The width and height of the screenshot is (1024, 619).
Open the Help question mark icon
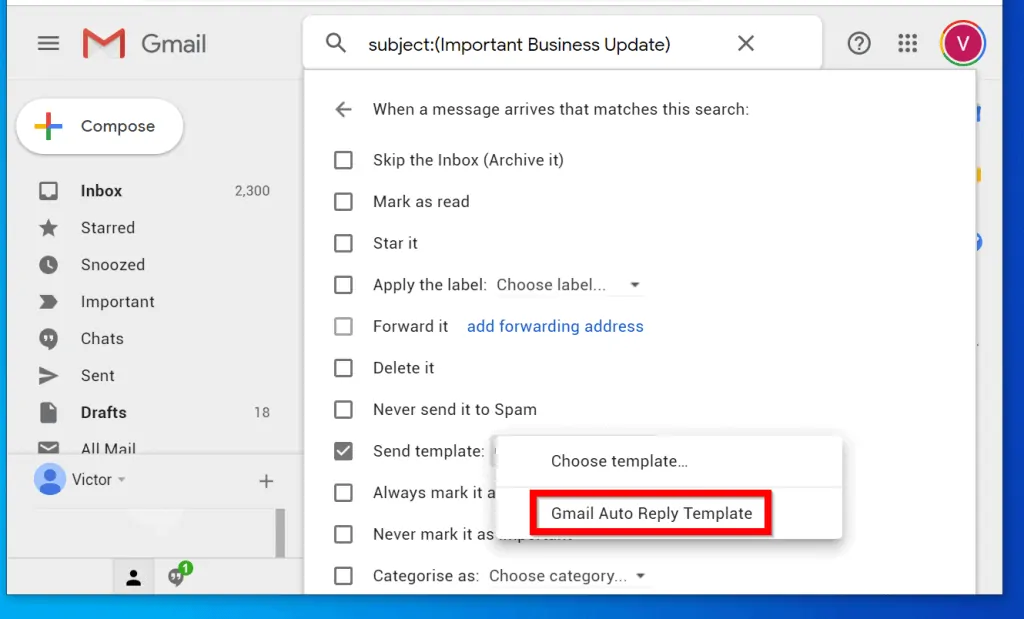pyautogui.click(x=858, y=43)
